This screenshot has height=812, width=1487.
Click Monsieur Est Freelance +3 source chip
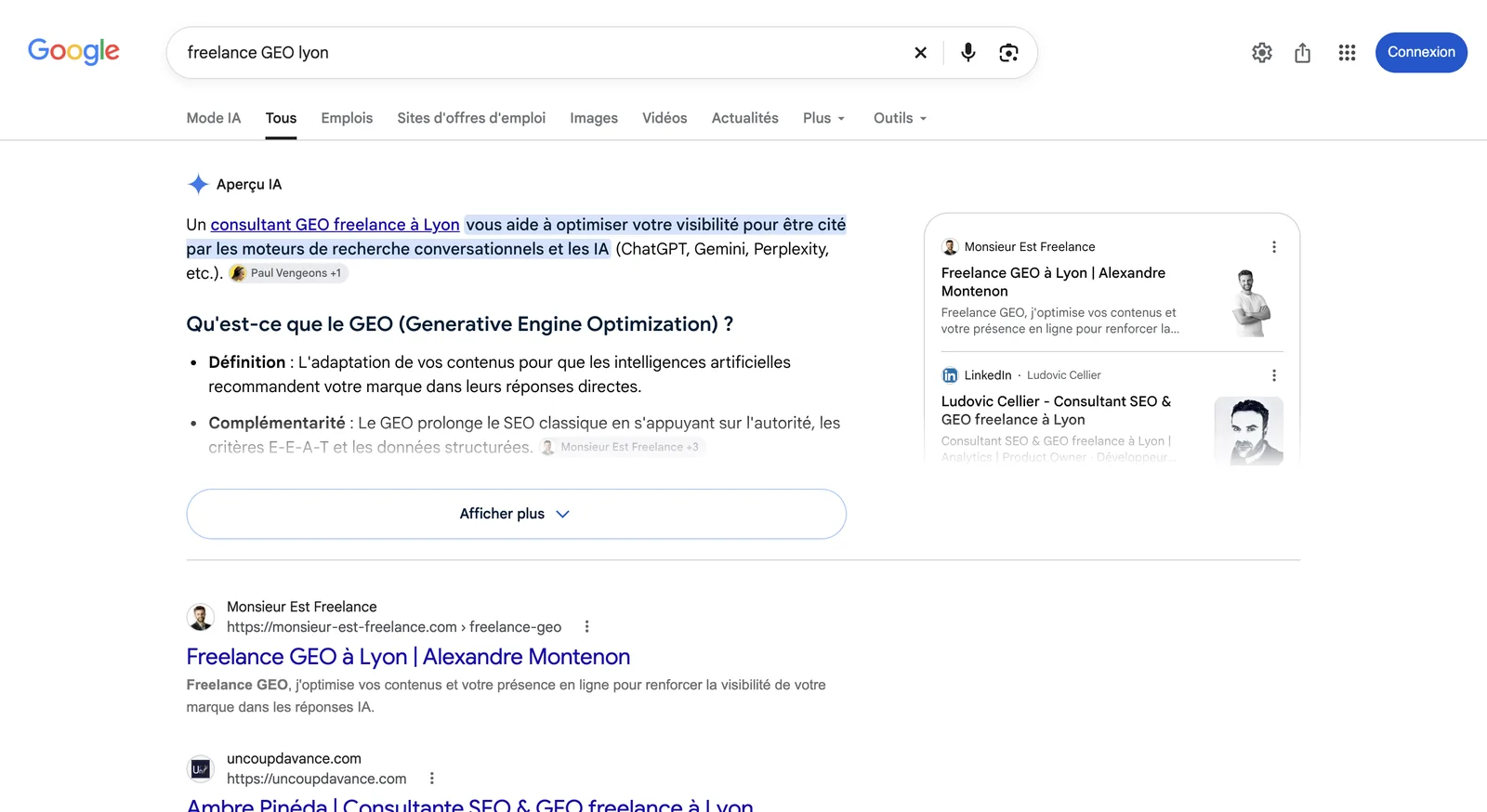tap(622, 447)
